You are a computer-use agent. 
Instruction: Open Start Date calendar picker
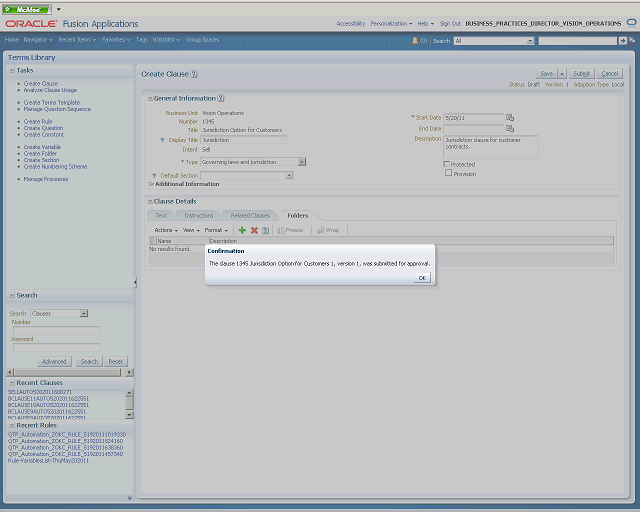[510, 118]
